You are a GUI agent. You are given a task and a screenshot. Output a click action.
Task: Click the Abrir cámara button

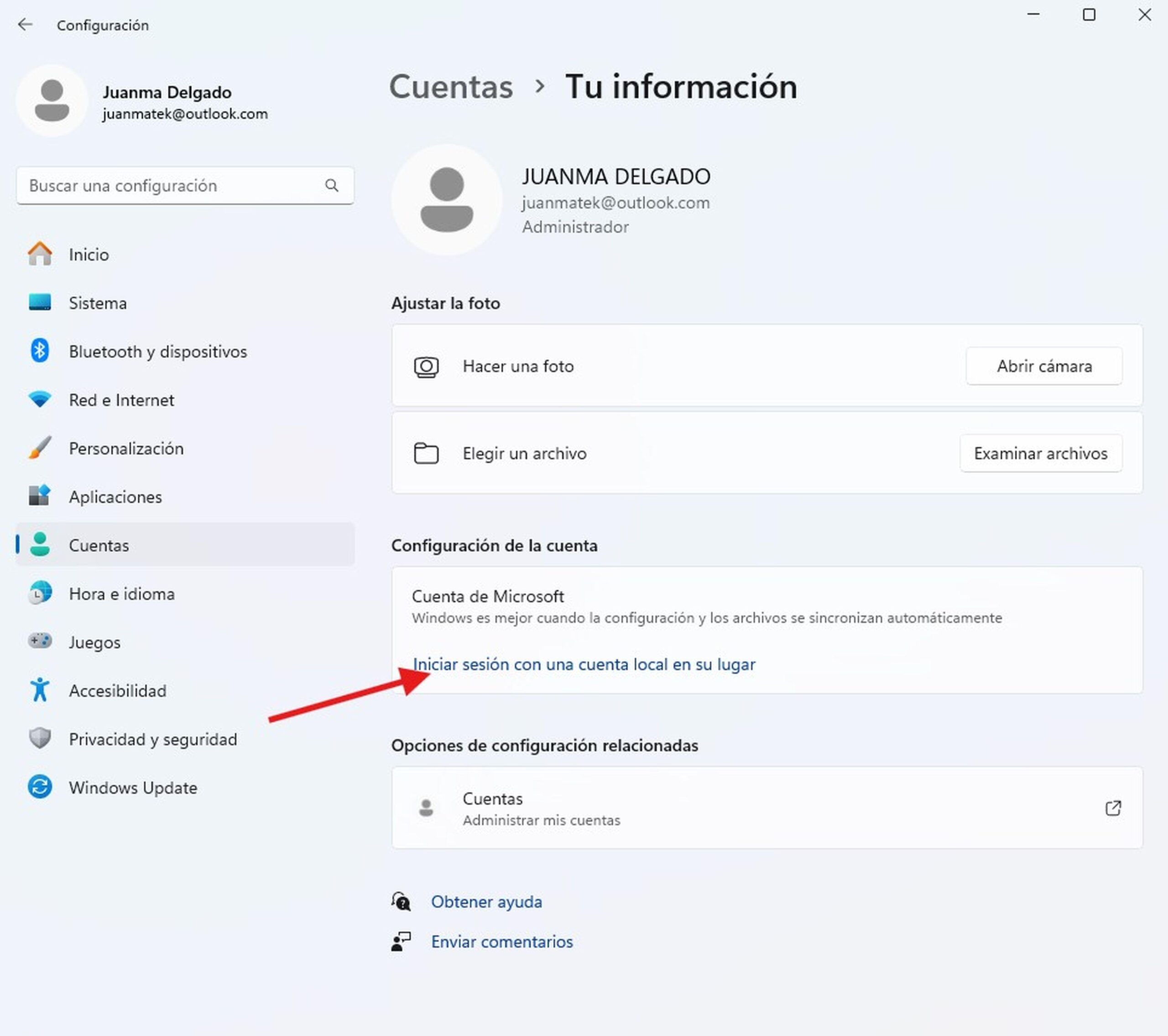coord(1044,366)
